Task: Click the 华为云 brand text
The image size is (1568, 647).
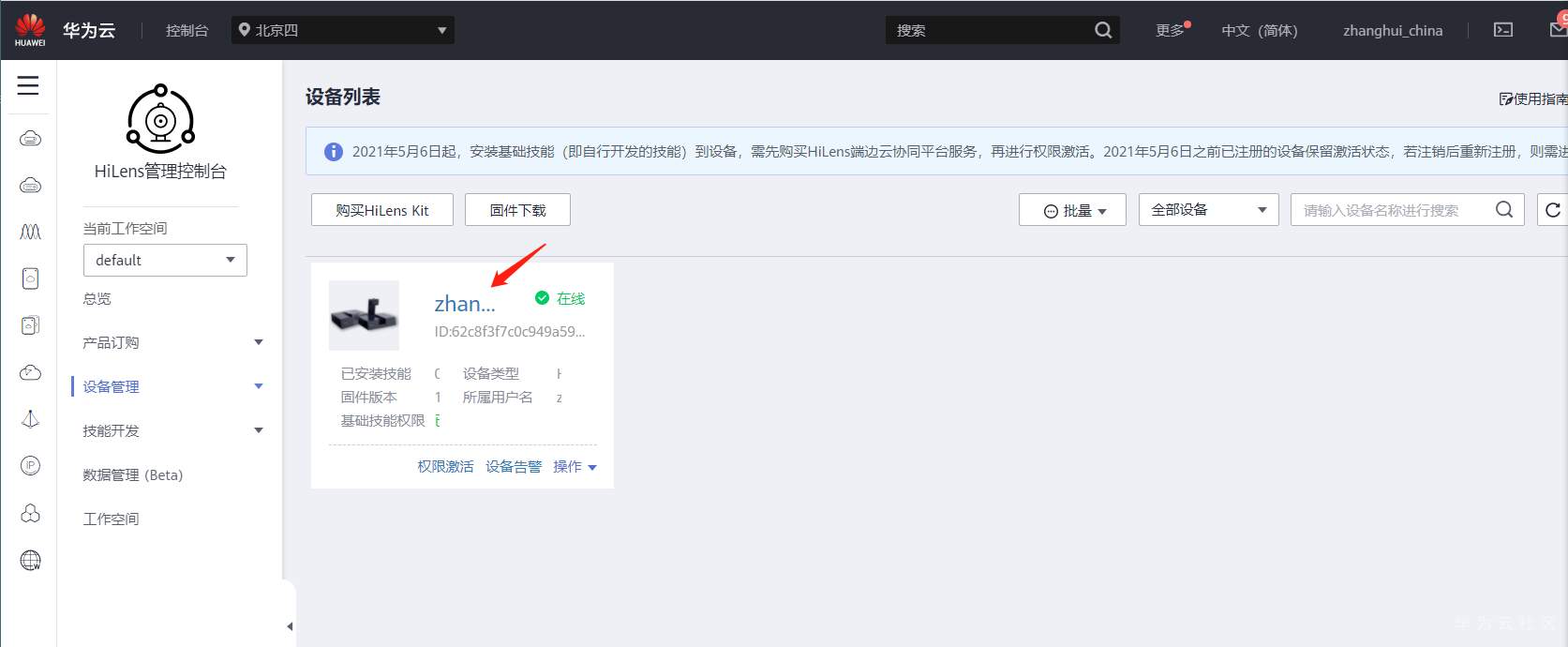Action: [x=89, y=30]
